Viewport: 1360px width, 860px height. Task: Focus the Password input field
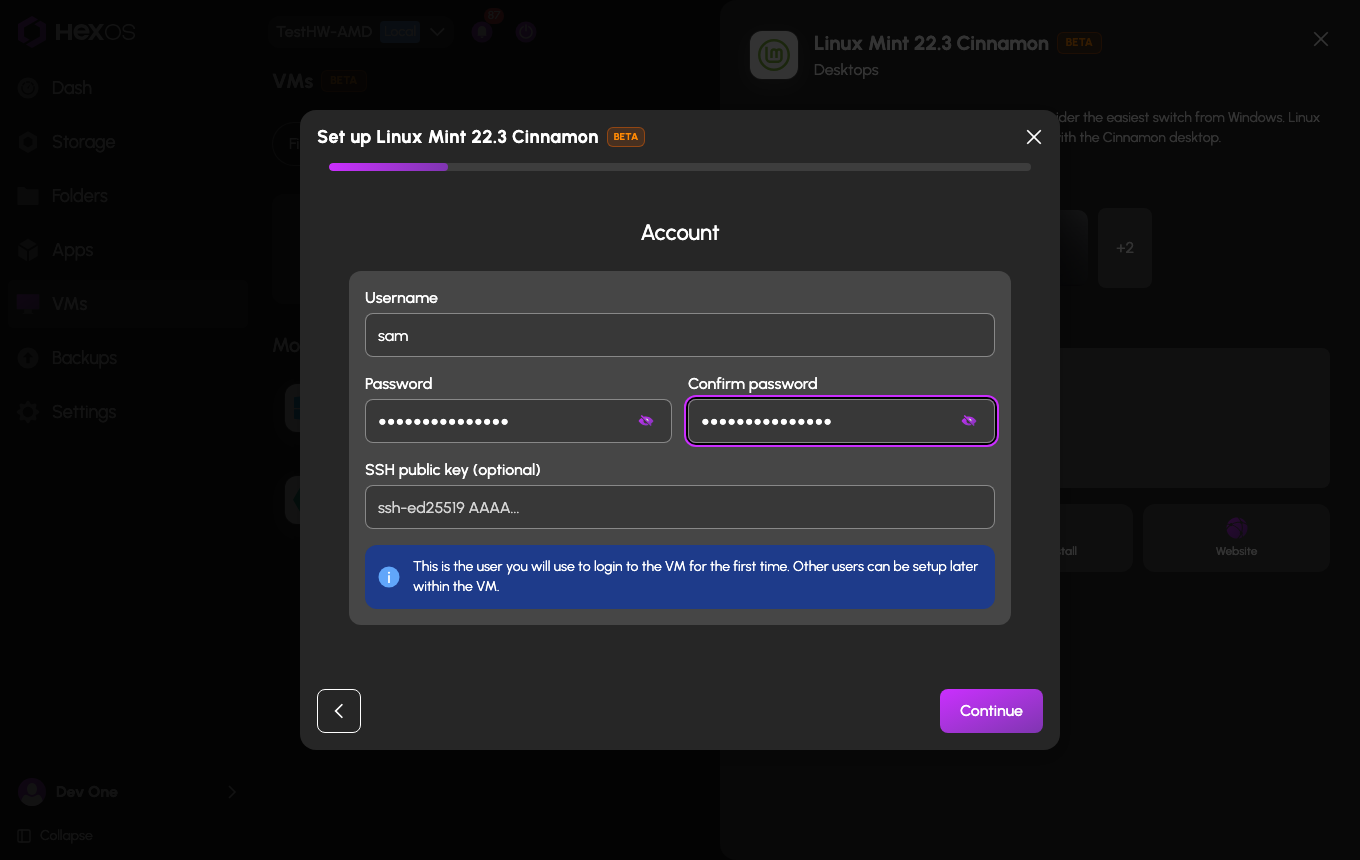518,421
